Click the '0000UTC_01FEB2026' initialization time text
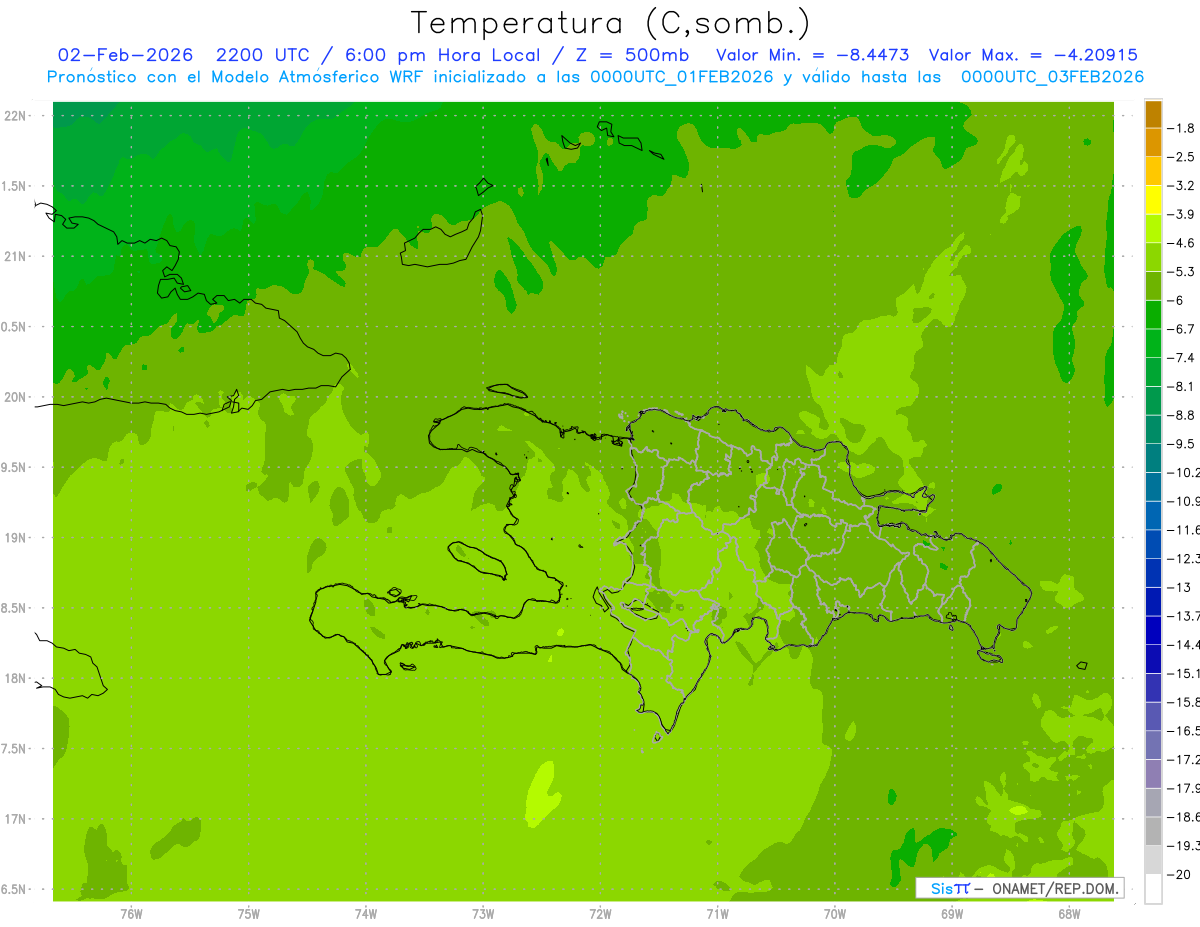This screenshot has height=927, width=1200. [x=682, y=77]
